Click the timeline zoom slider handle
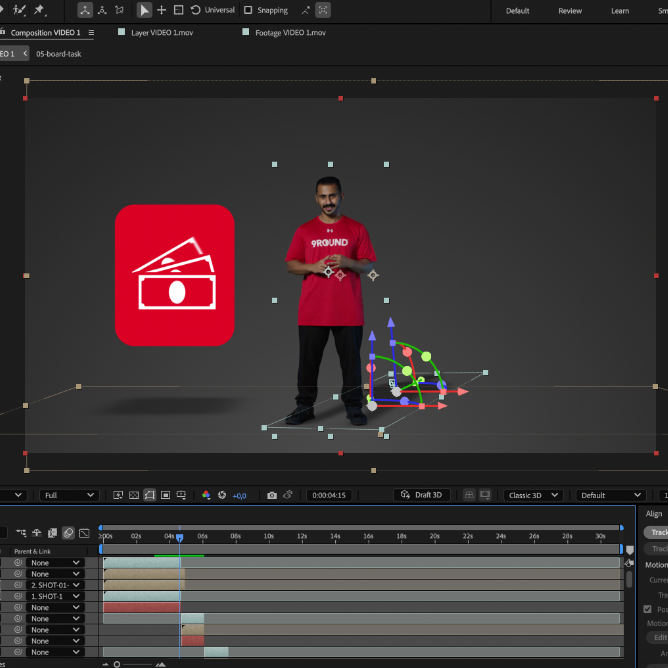 pos(116,664)
